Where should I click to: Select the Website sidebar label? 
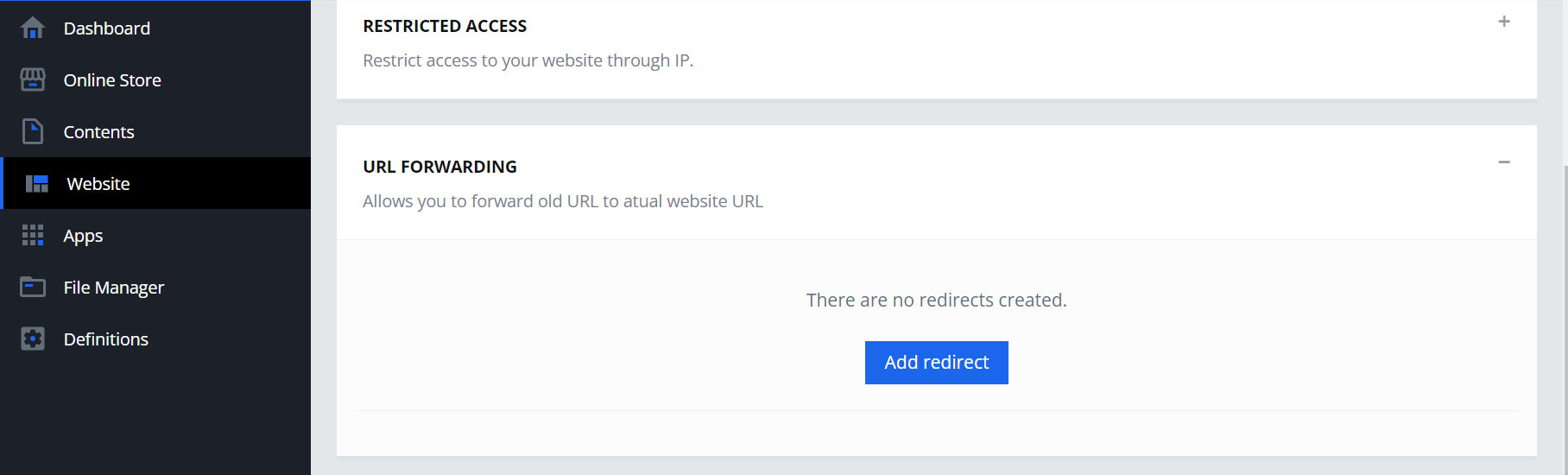[x=98, y=184]
